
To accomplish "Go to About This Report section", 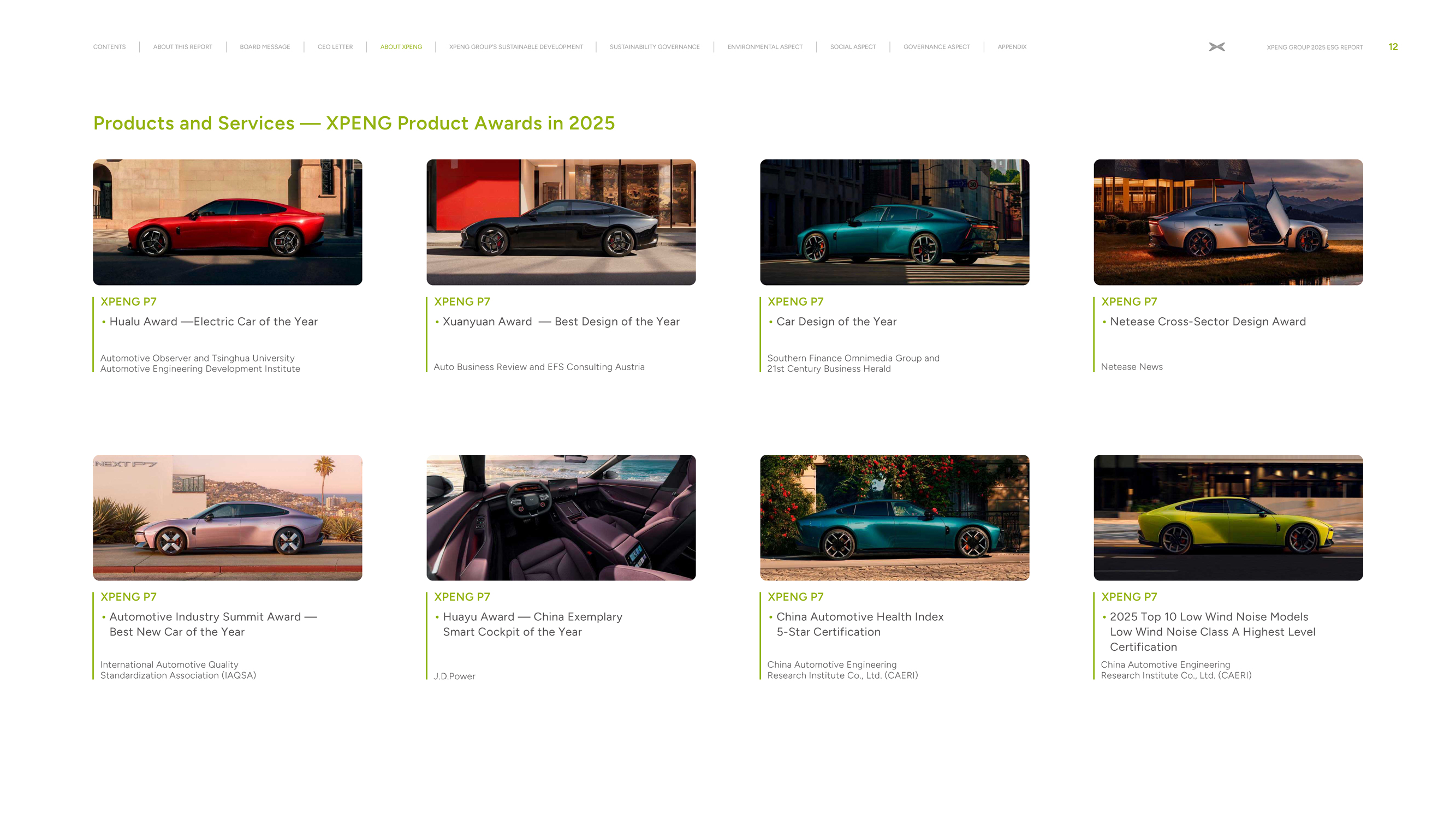I will click(182, 47).
